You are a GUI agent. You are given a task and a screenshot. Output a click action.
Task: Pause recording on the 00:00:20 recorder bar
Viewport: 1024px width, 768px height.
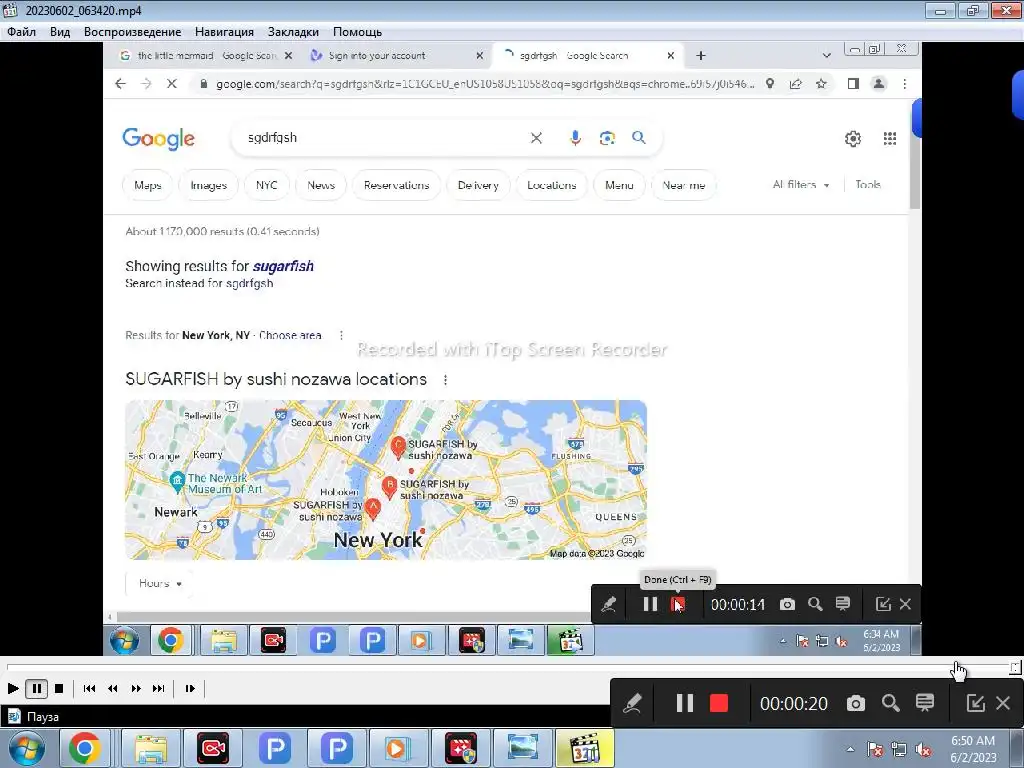point(684,703)
